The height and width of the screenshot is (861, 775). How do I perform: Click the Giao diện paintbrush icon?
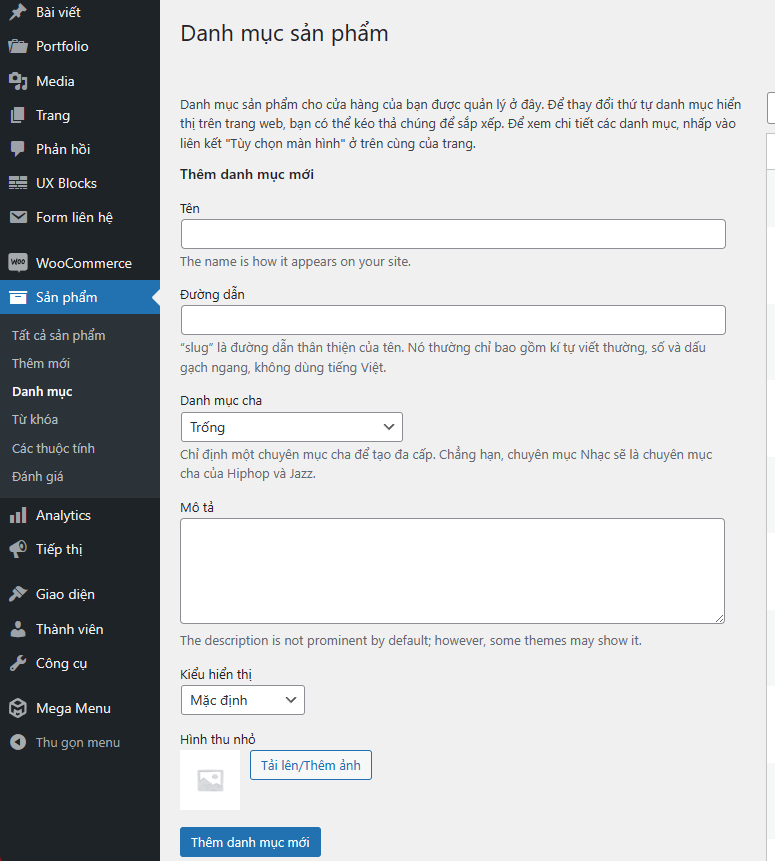click(x=18, y=594)
